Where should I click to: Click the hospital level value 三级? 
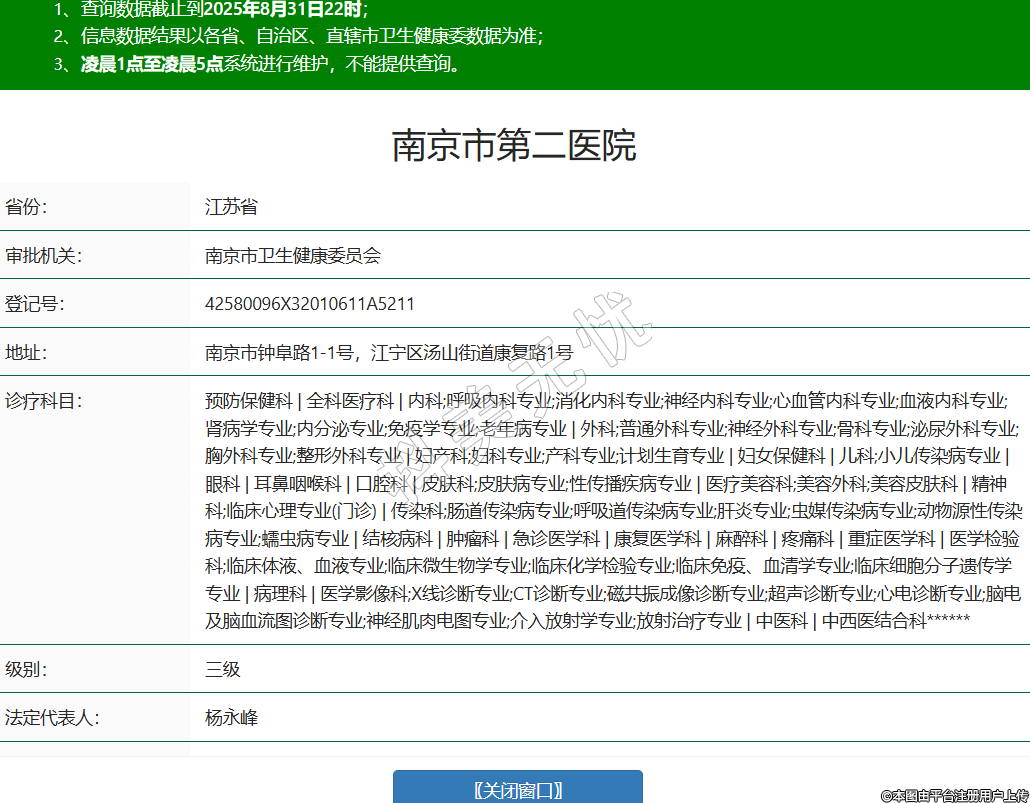coord(223,669)
